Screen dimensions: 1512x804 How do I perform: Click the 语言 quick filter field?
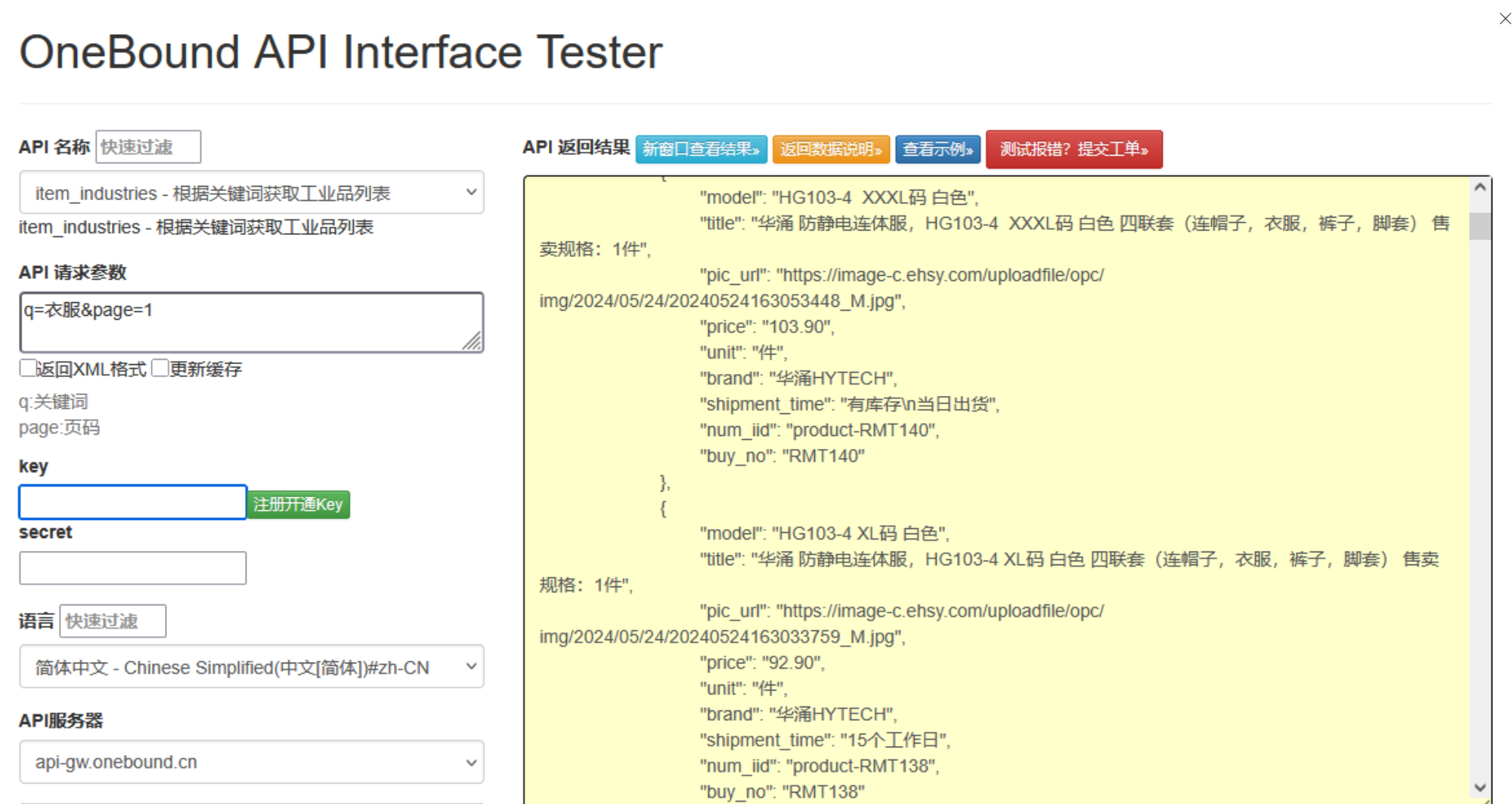click(x=113, y=621)
